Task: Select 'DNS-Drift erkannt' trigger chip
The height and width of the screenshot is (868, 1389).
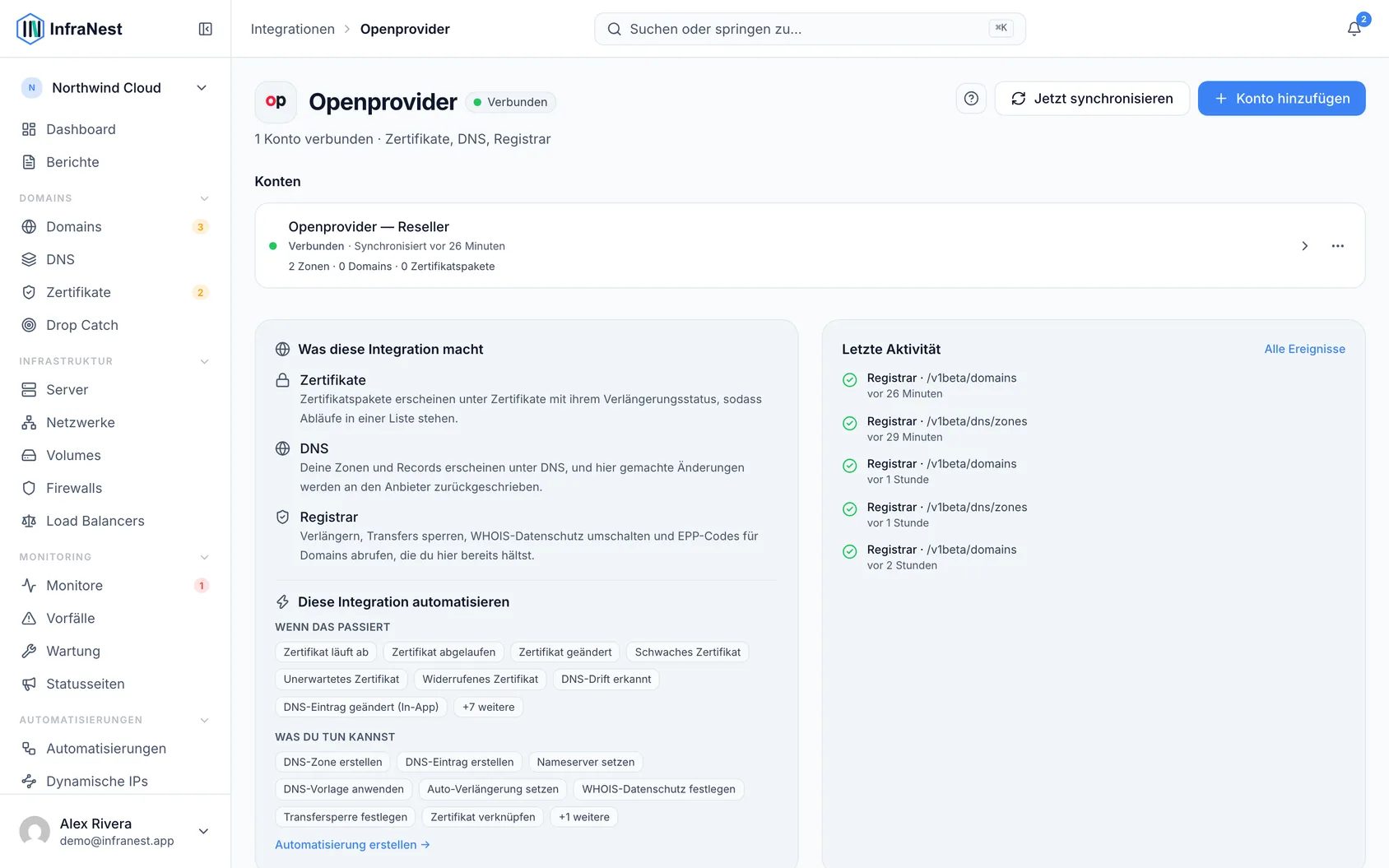Action: point(606,680)
